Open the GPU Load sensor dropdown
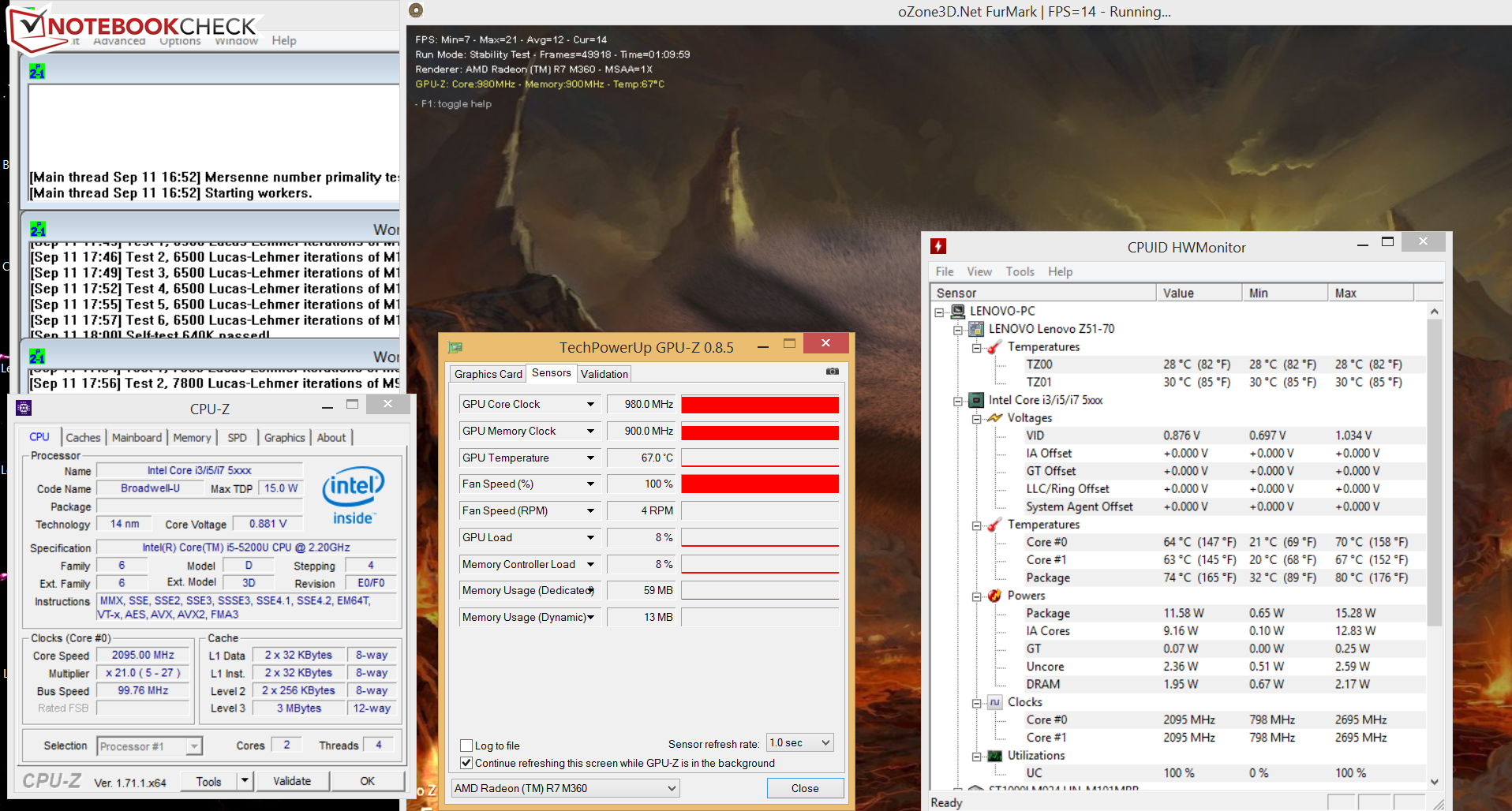Screen dimensions: 1512x811 coord(590,537)
